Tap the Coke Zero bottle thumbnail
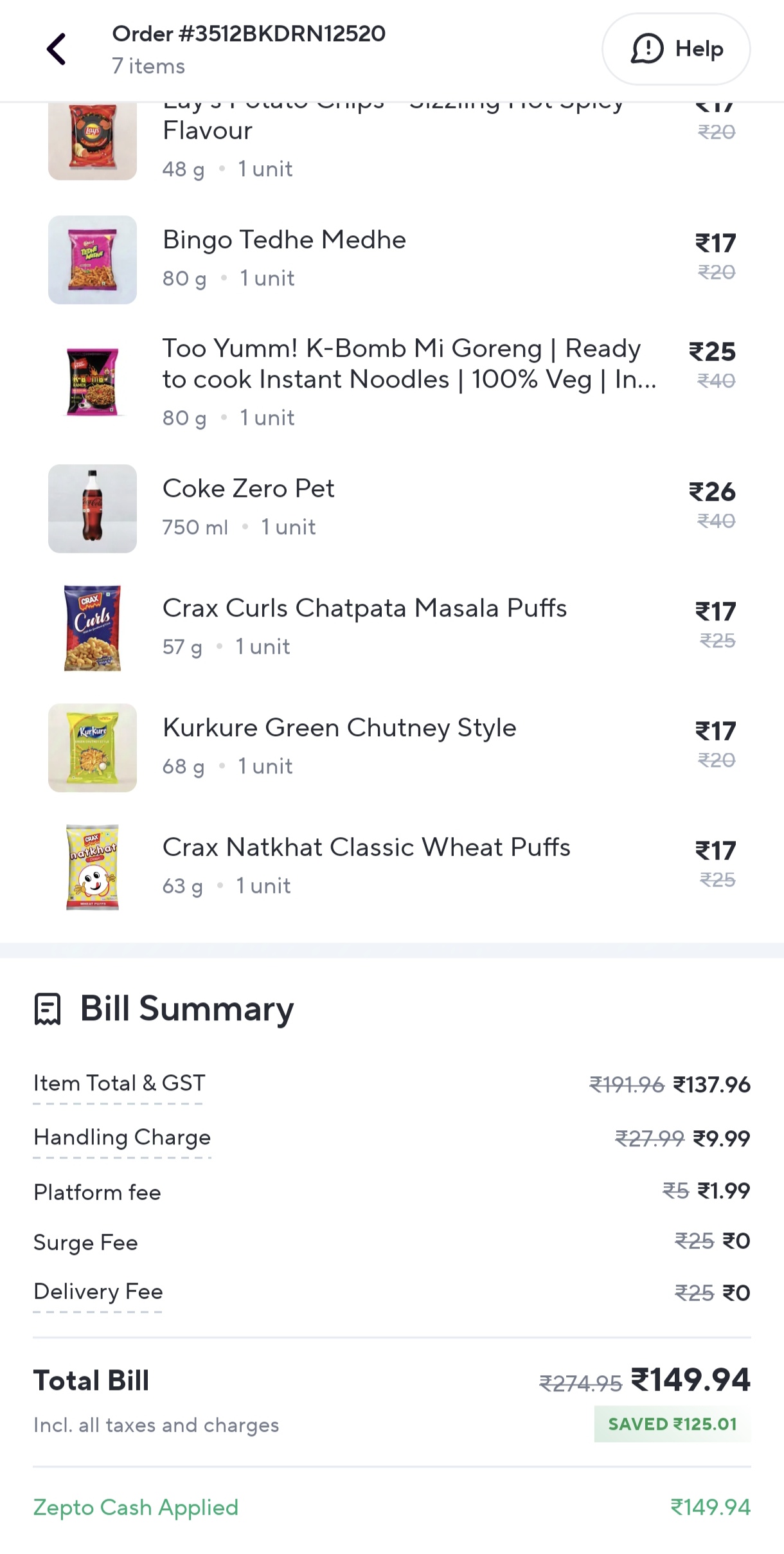The height and width of the screenshot is (1554, 784). (x=93, y=509)
